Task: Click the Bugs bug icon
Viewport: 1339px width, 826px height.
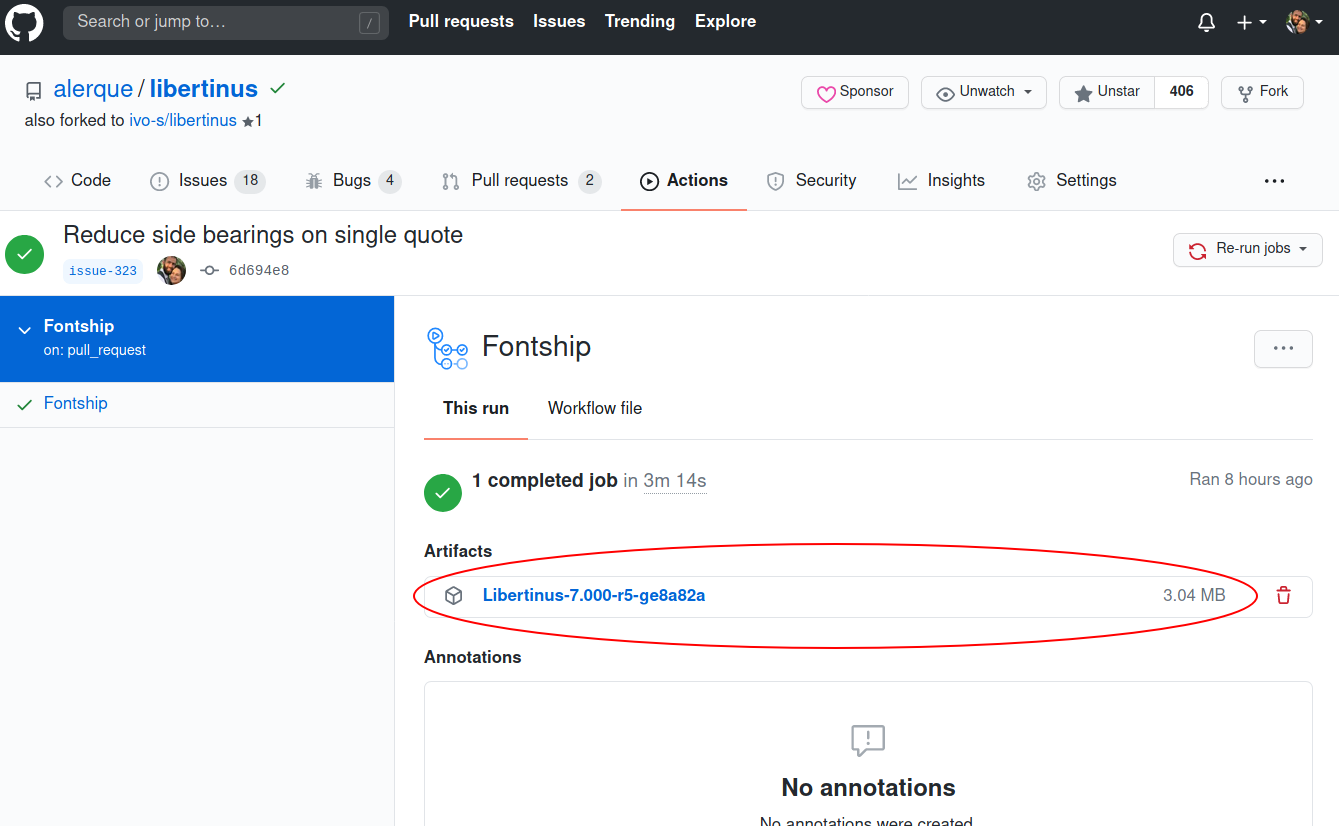Action: click(x=314, y=182)
